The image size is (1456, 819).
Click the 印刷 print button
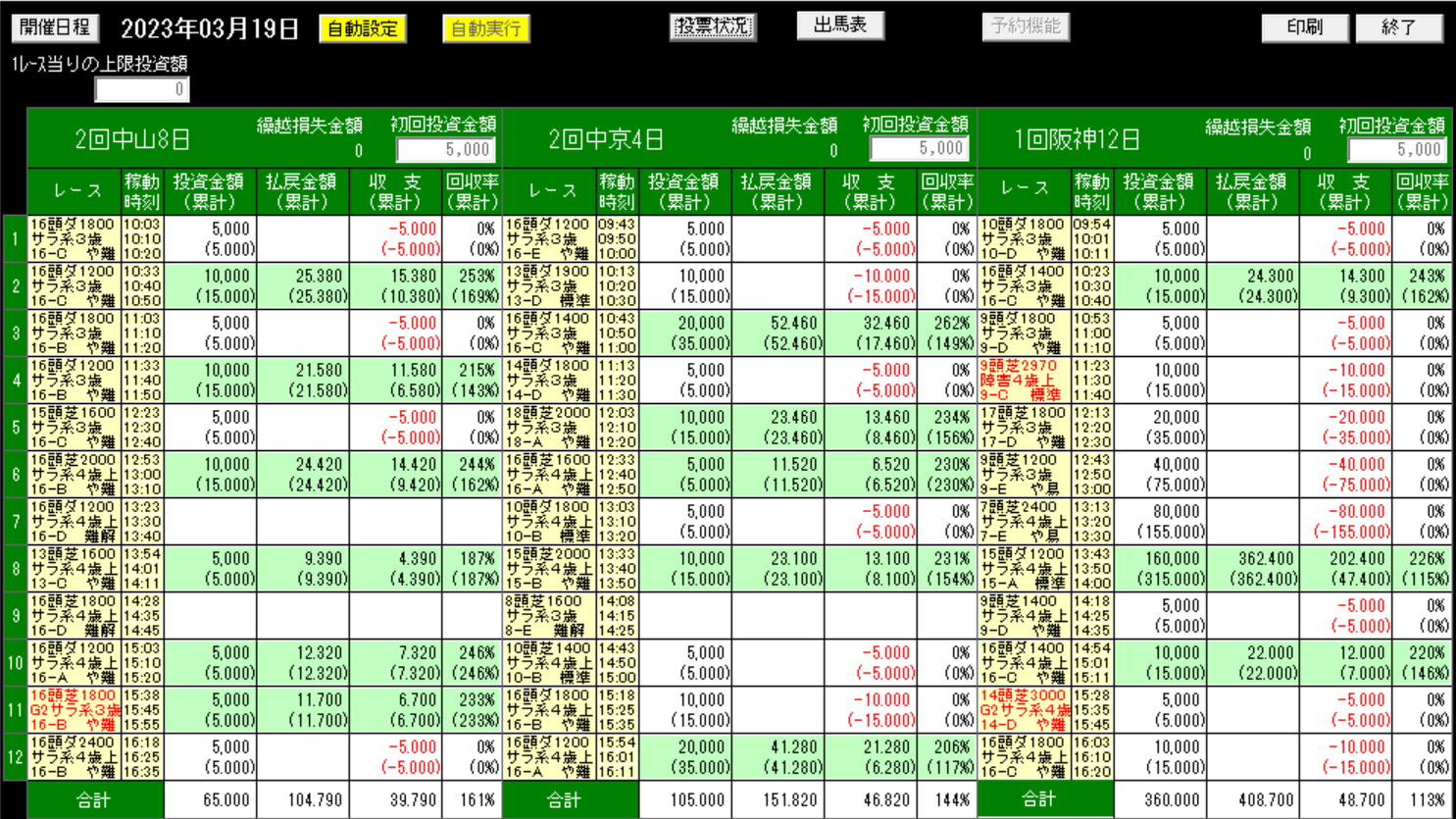pos(1305,27)
